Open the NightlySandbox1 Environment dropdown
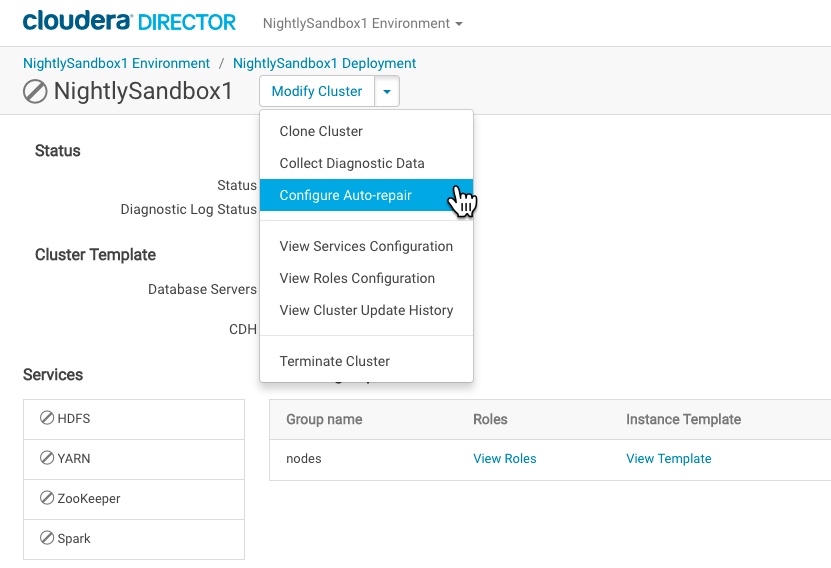 click(362, 23)
